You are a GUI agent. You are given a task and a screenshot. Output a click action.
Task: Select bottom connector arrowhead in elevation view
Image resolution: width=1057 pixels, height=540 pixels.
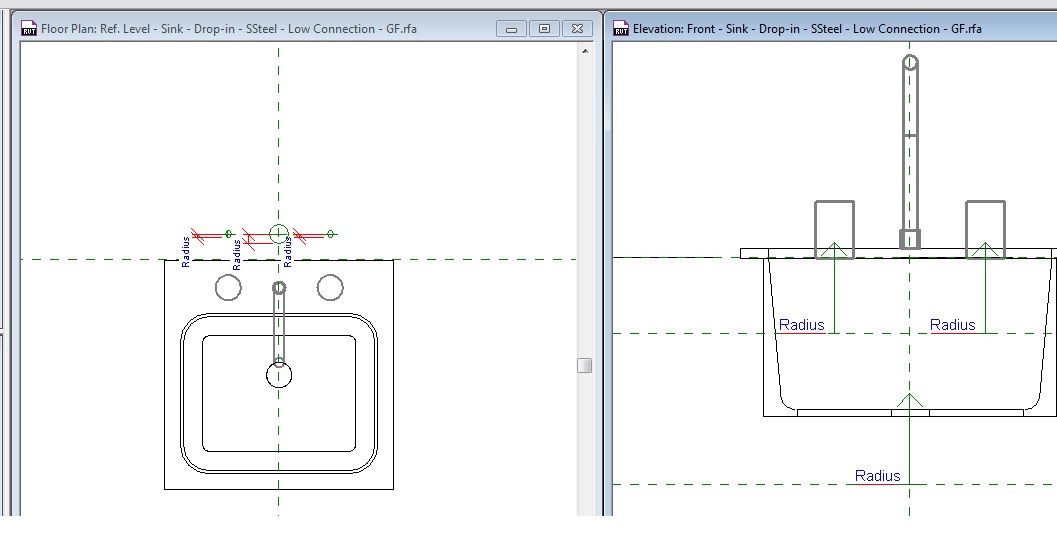tap(909, 400)
